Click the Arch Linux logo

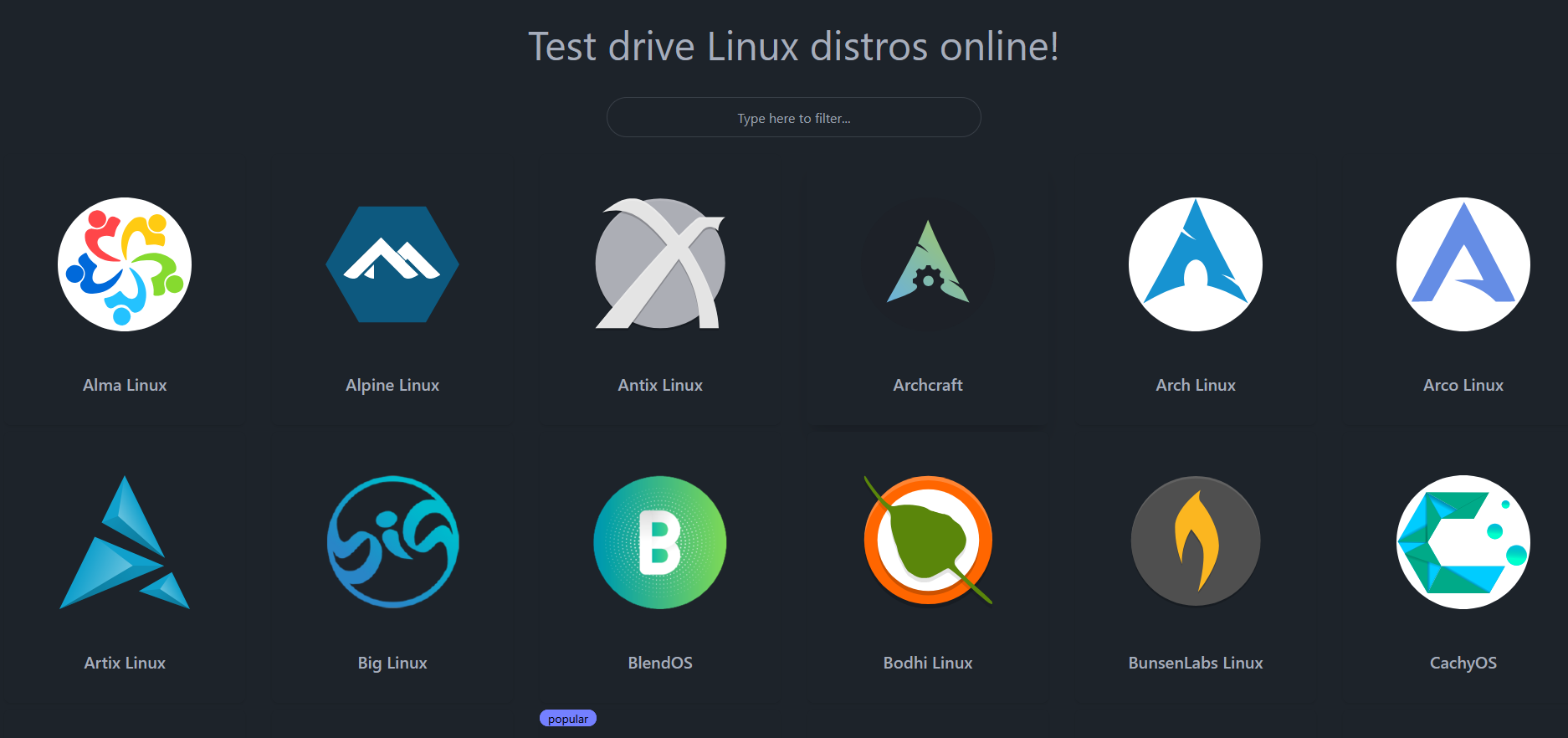point(1196,264)
